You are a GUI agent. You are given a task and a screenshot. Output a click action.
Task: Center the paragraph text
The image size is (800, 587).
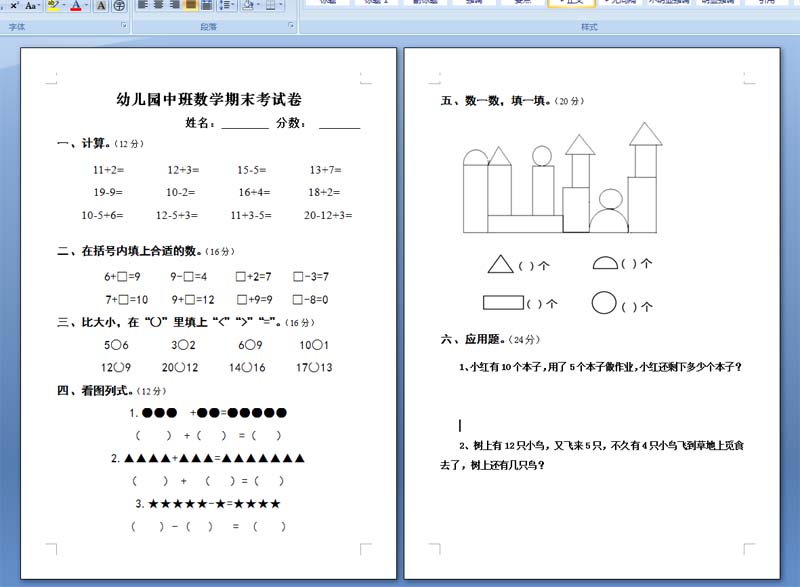159,5
